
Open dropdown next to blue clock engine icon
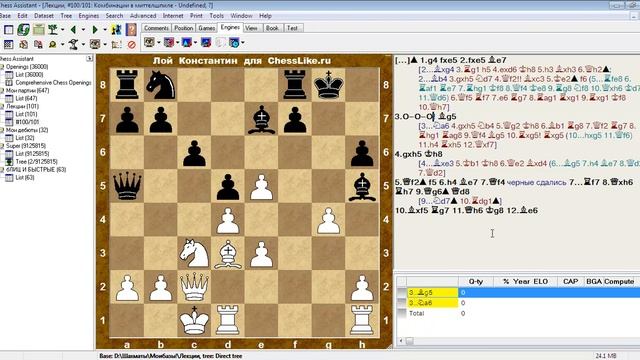243,43
